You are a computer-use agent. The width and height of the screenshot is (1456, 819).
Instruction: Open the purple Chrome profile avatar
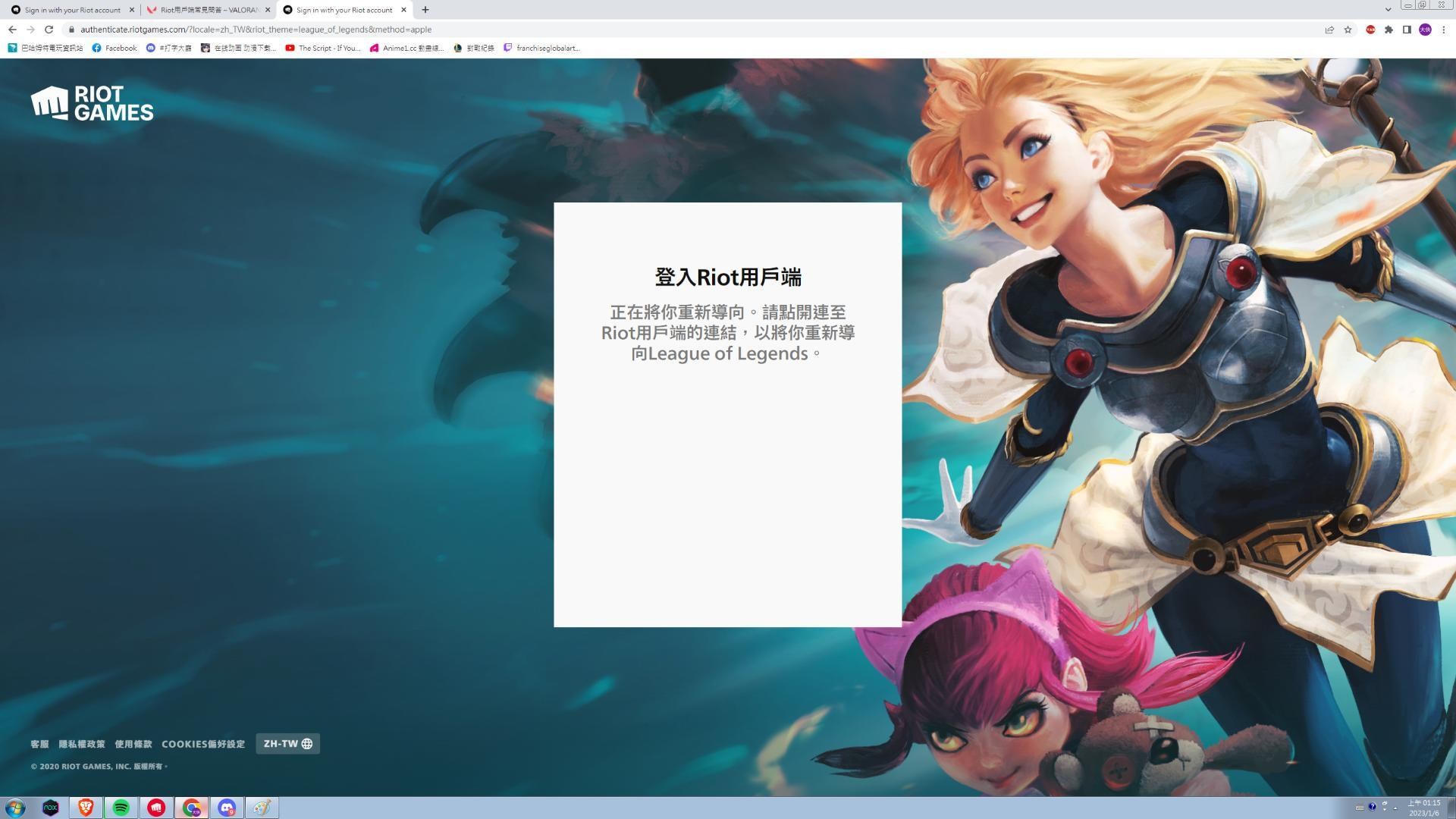pos(1426,30)
